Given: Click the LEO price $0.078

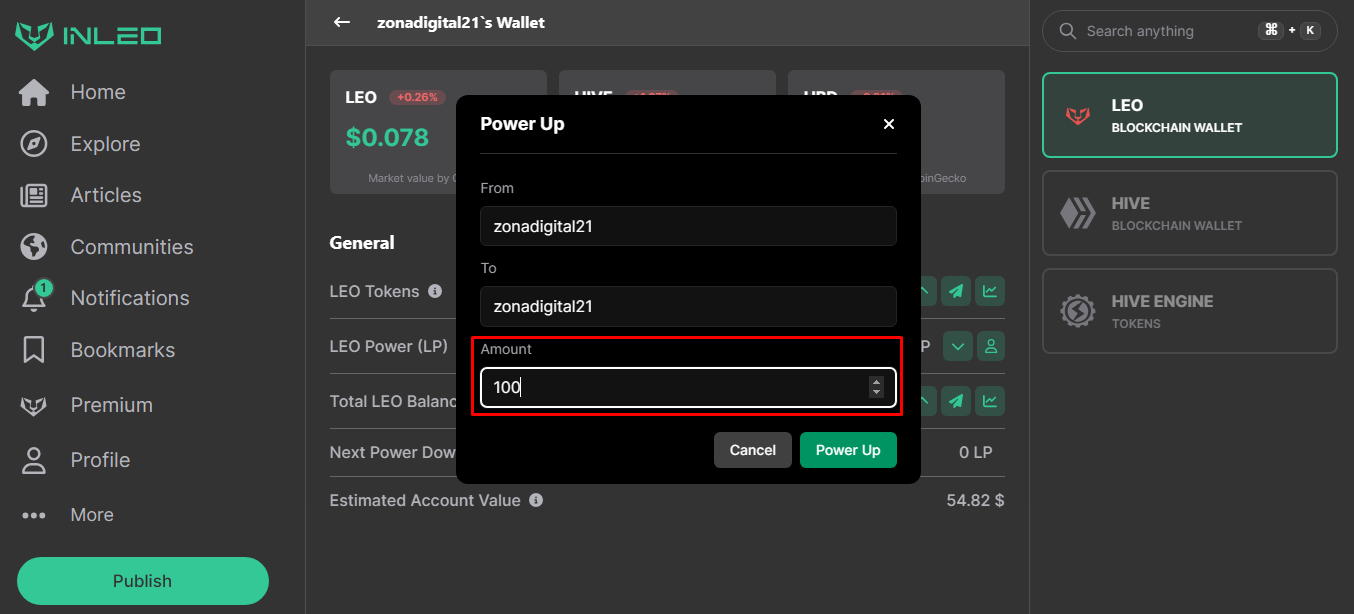Looking at the screenshot, I should [x=387, y=137].
